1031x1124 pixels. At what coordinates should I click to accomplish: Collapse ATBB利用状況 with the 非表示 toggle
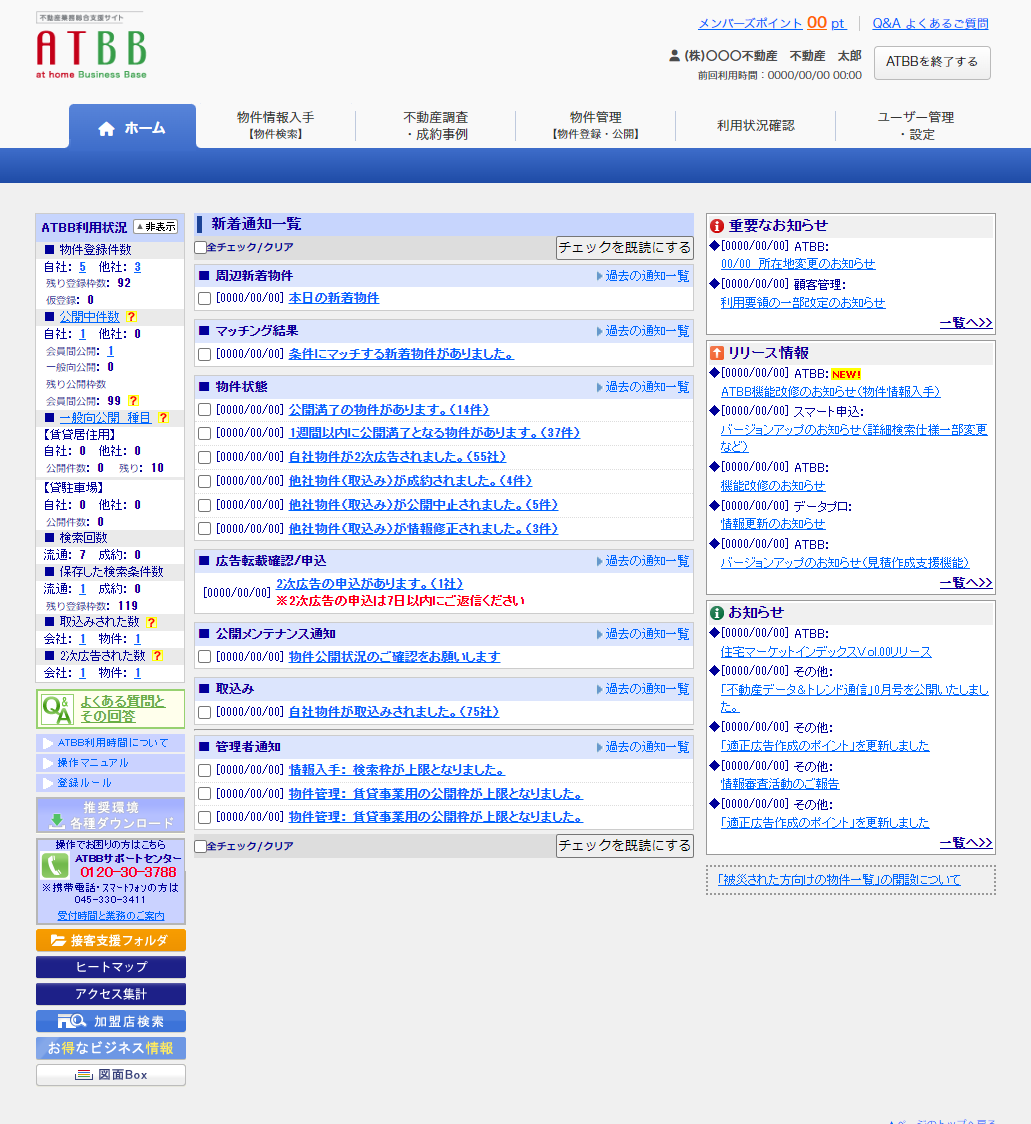tap(156, 227)
